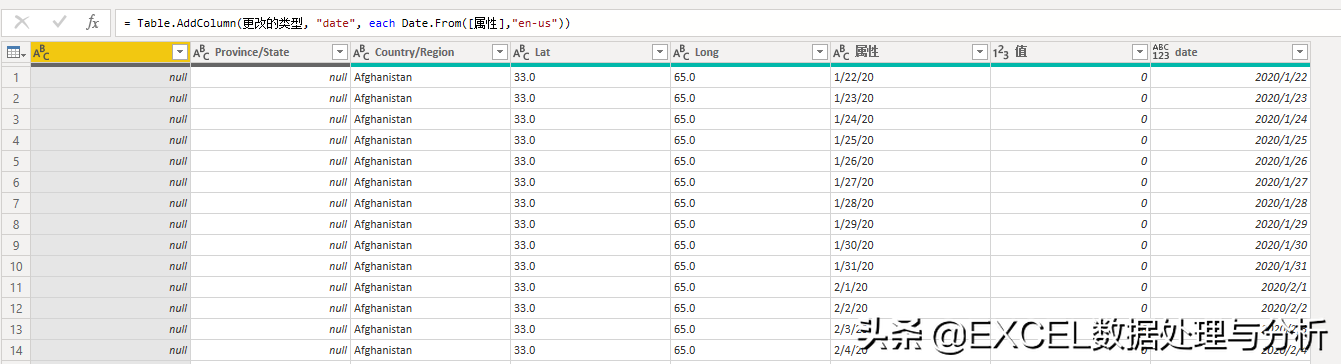Open the fx function icon
The width and height of the screenshot is (1341, 364).
click(x=92, y=21)
